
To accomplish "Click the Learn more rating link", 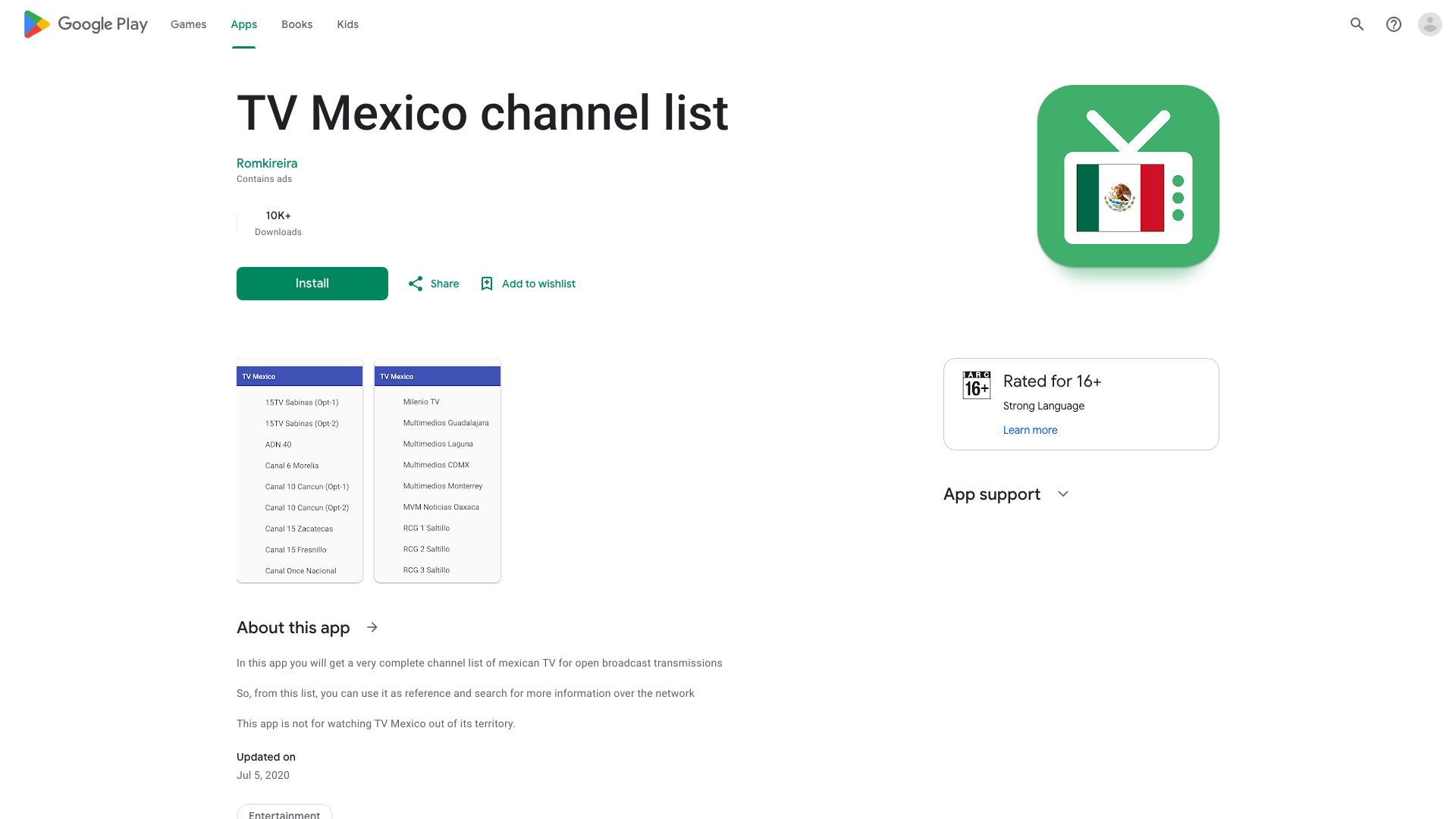I will point(1030,430).
